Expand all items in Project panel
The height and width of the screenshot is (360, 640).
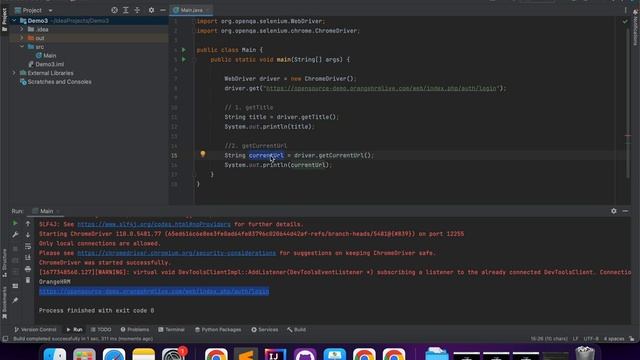(126, 10)
